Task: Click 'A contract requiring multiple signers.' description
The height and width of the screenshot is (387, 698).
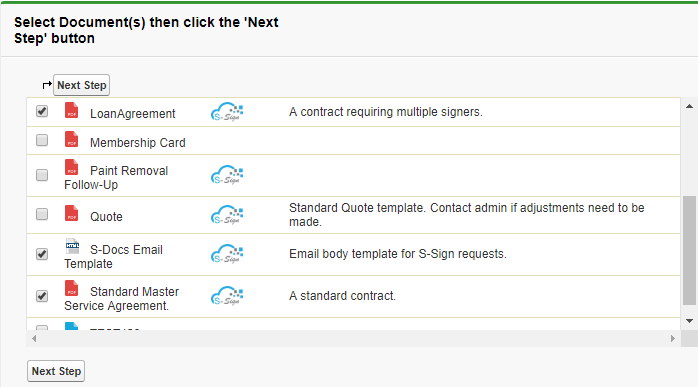Action: coord(386,112)
